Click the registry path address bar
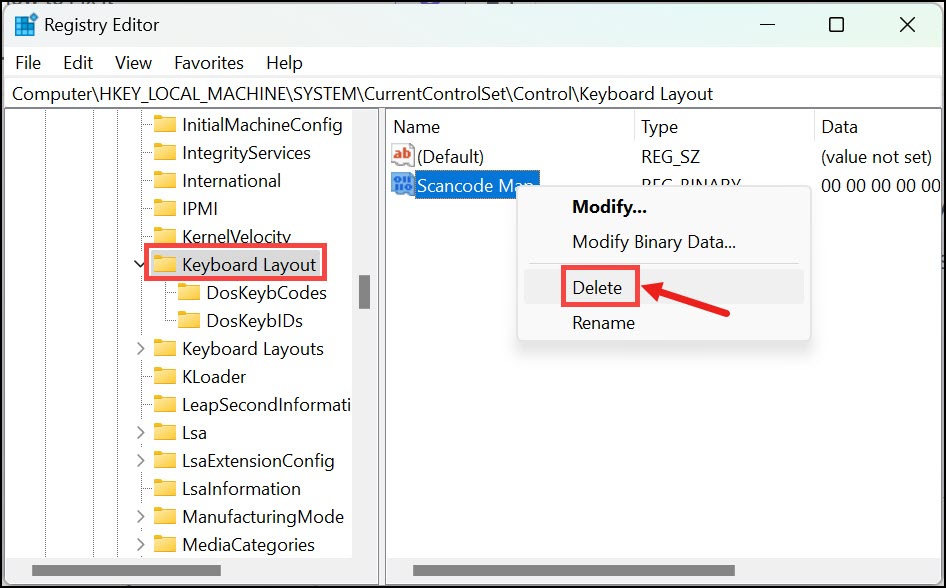This screenshot has height=588, width=946. 473,93
